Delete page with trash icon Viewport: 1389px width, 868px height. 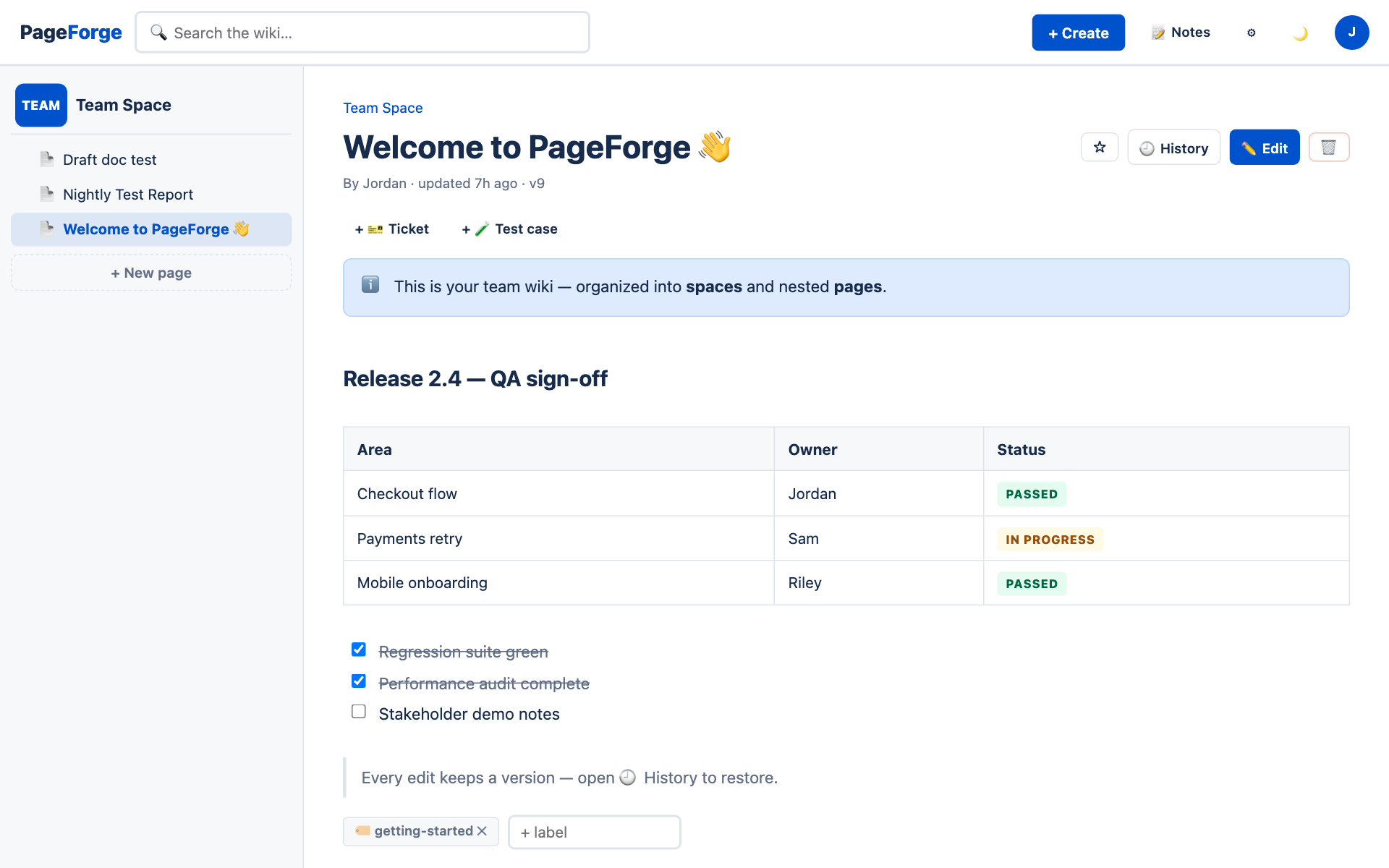tap(1329, 148)
